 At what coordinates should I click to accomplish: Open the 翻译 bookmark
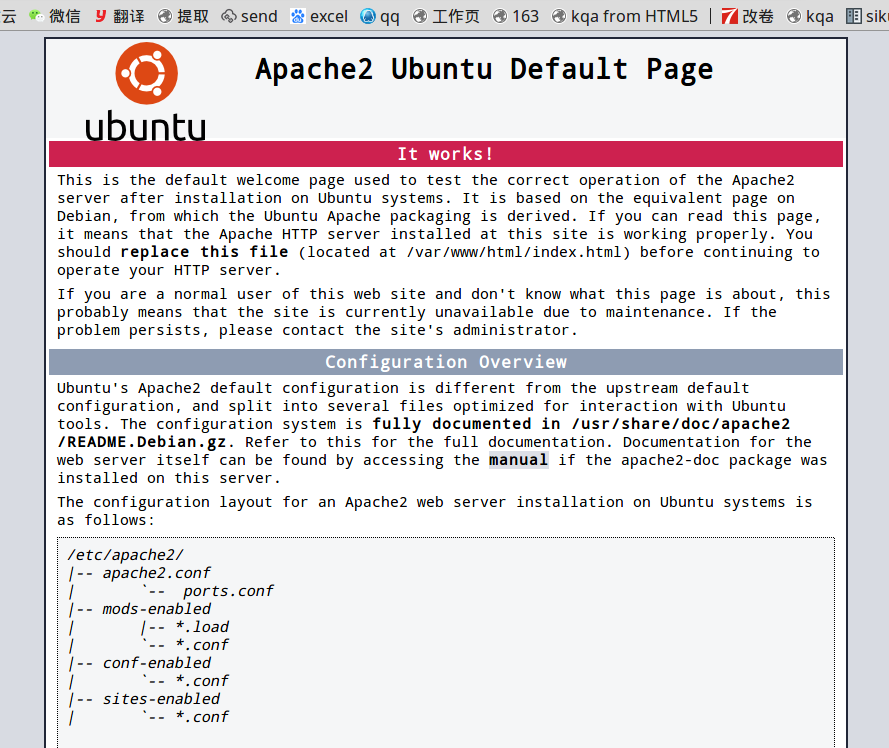coord(120,16)
